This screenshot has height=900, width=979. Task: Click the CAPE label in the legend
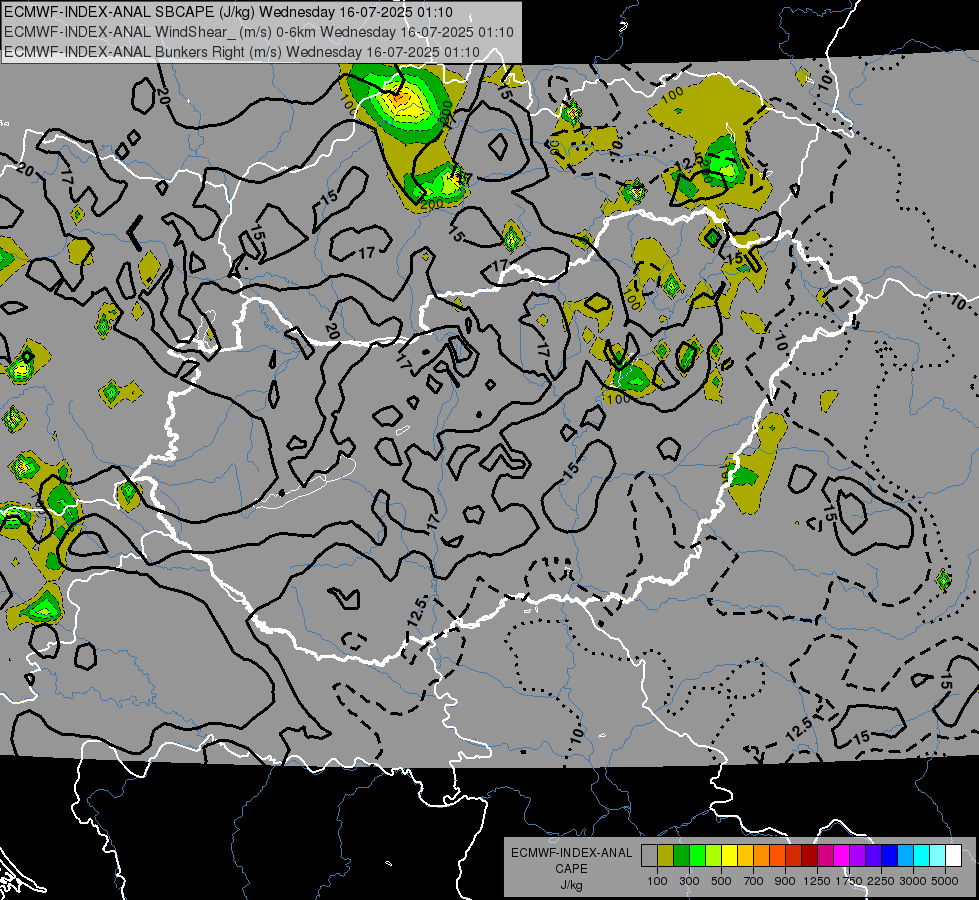coord(571,869)
